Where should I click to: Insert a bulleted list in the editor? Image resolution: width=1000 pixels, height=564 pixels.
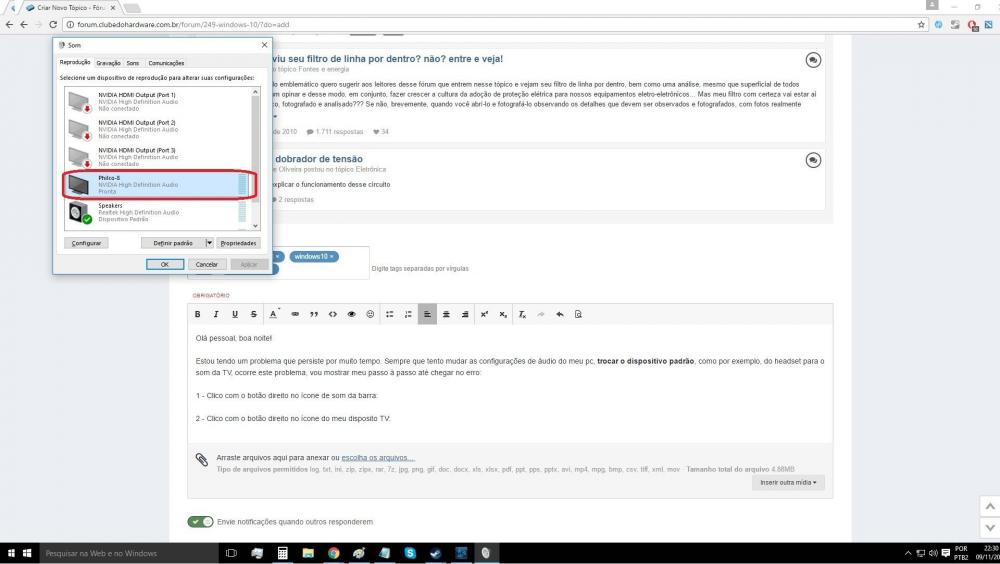click(390, 314)
